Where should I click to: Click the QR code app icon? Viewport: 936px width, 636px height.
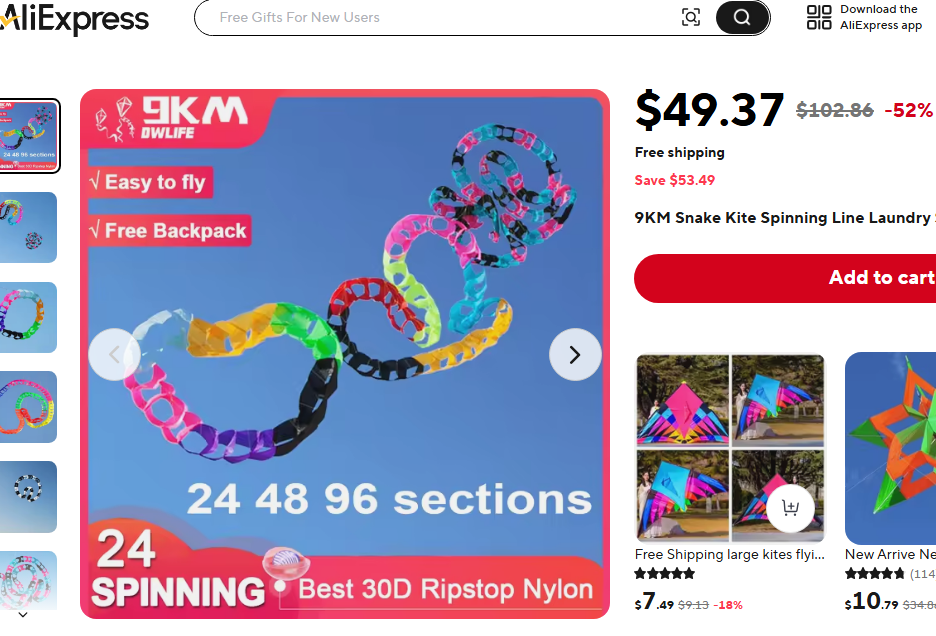coord(819,17)
